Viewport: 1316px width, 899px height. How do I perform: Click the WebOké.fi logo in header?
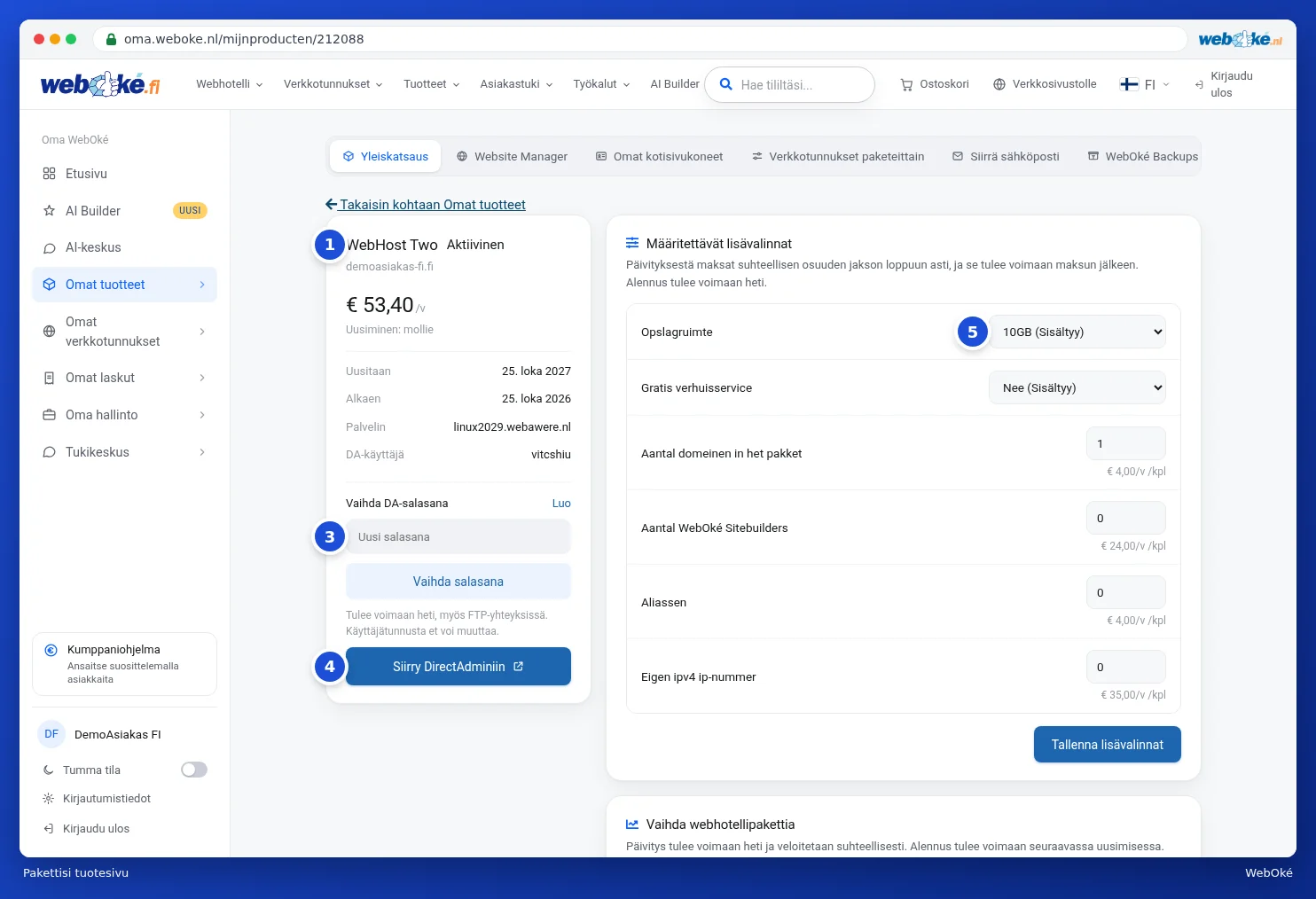100,84
